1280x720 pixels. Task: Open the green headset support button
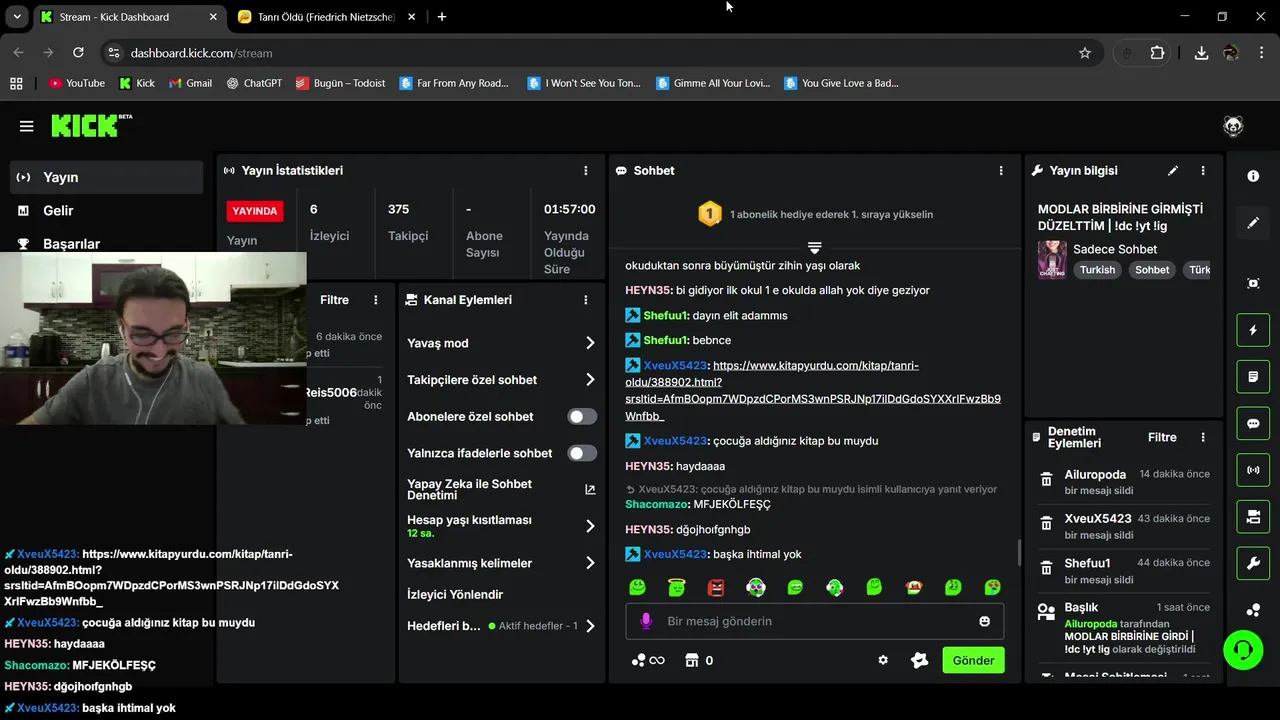coord(1243,650)
